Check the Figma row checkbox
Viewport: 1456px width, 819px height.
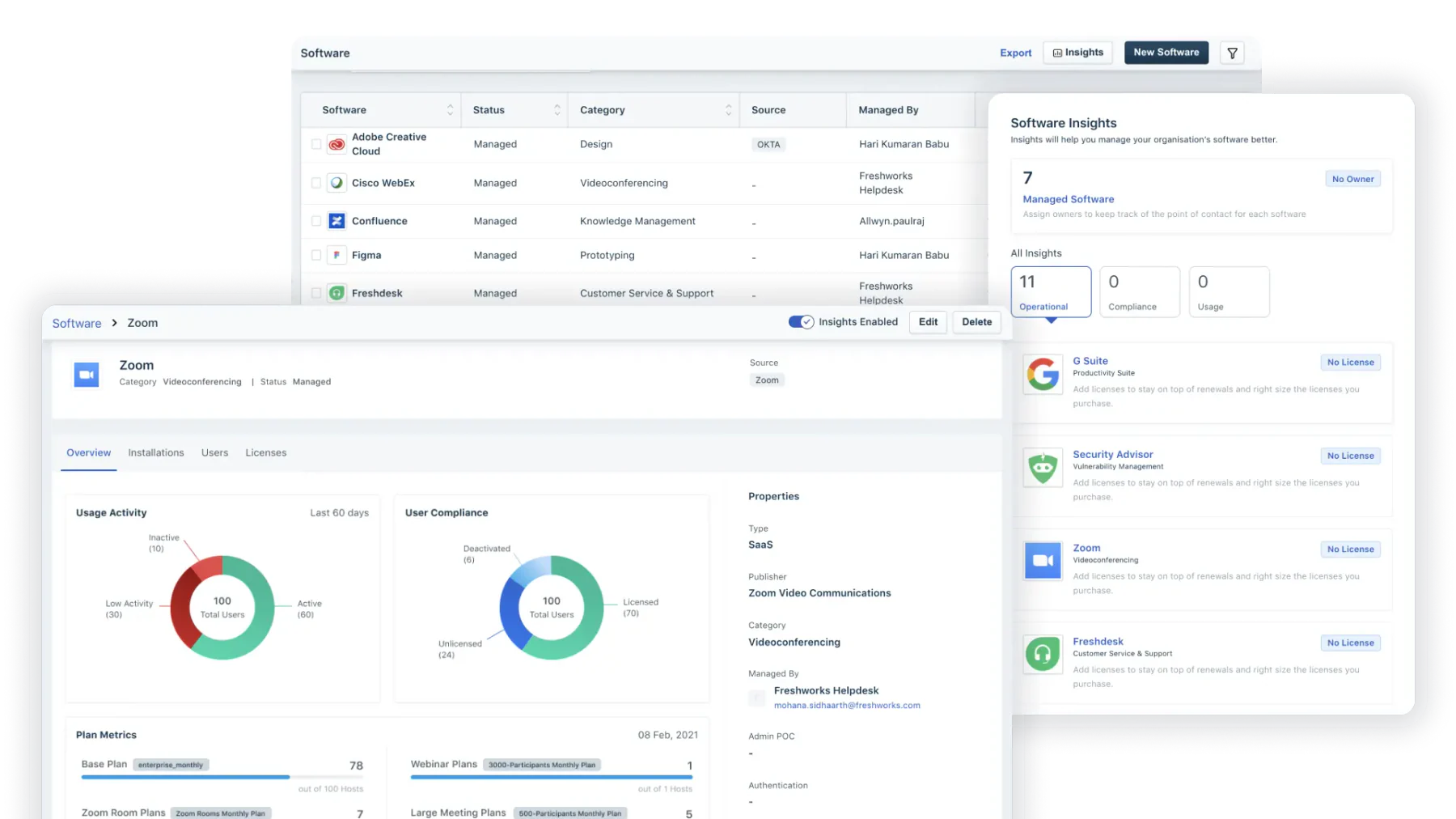coord(316,255)
